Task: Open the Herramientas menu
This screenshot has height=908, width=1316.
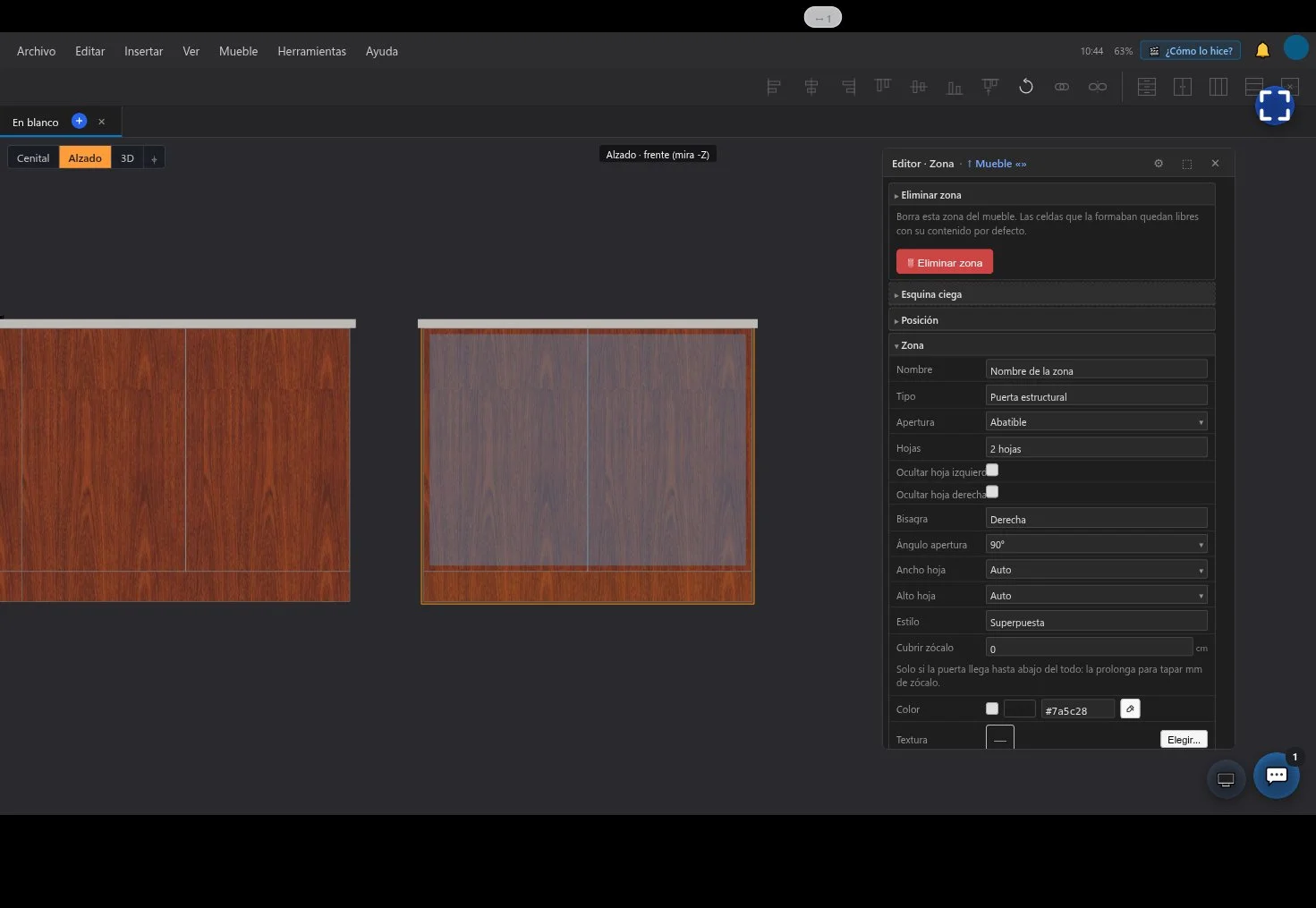Action: click(x=311, y=51)
